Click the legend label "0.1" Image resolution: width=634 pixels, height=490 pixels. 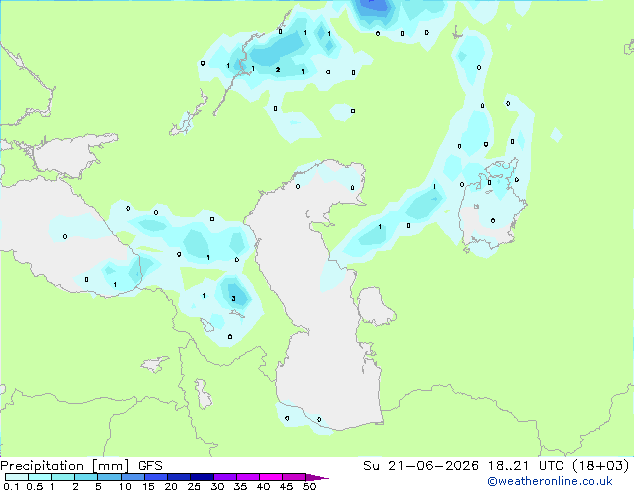11,486
